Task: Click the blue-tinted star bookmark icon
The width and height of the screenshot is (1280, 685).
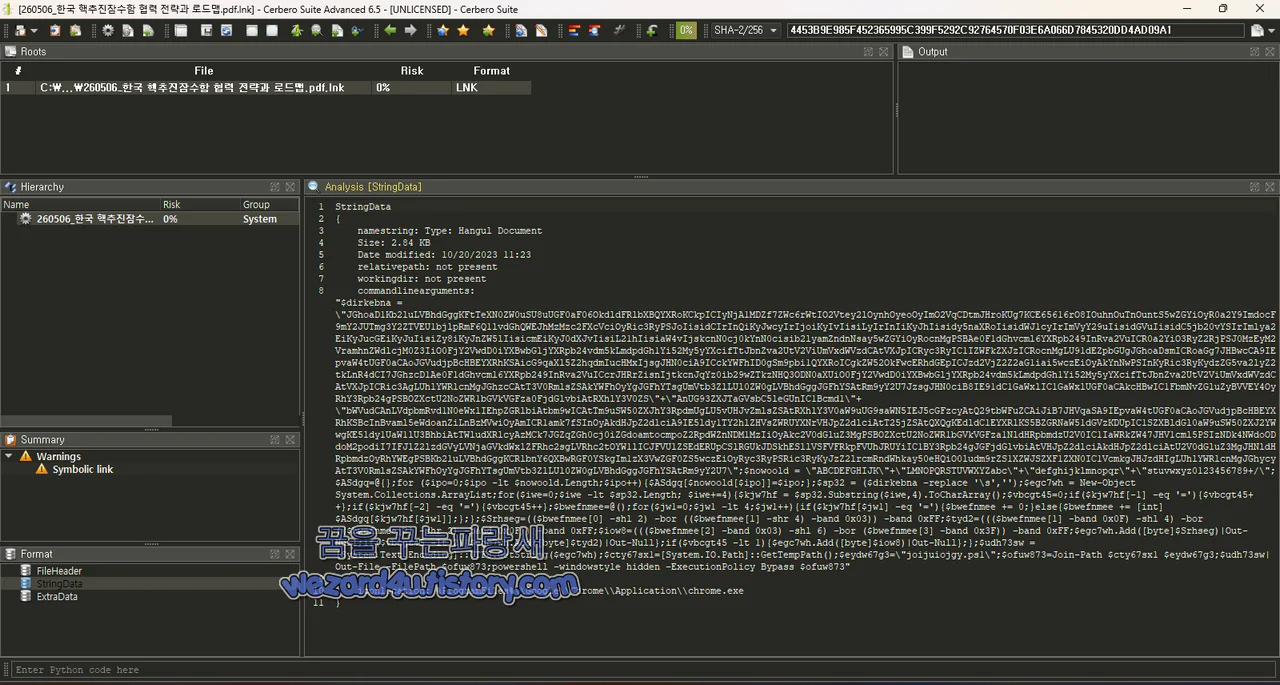Action: tap(443, 30)
